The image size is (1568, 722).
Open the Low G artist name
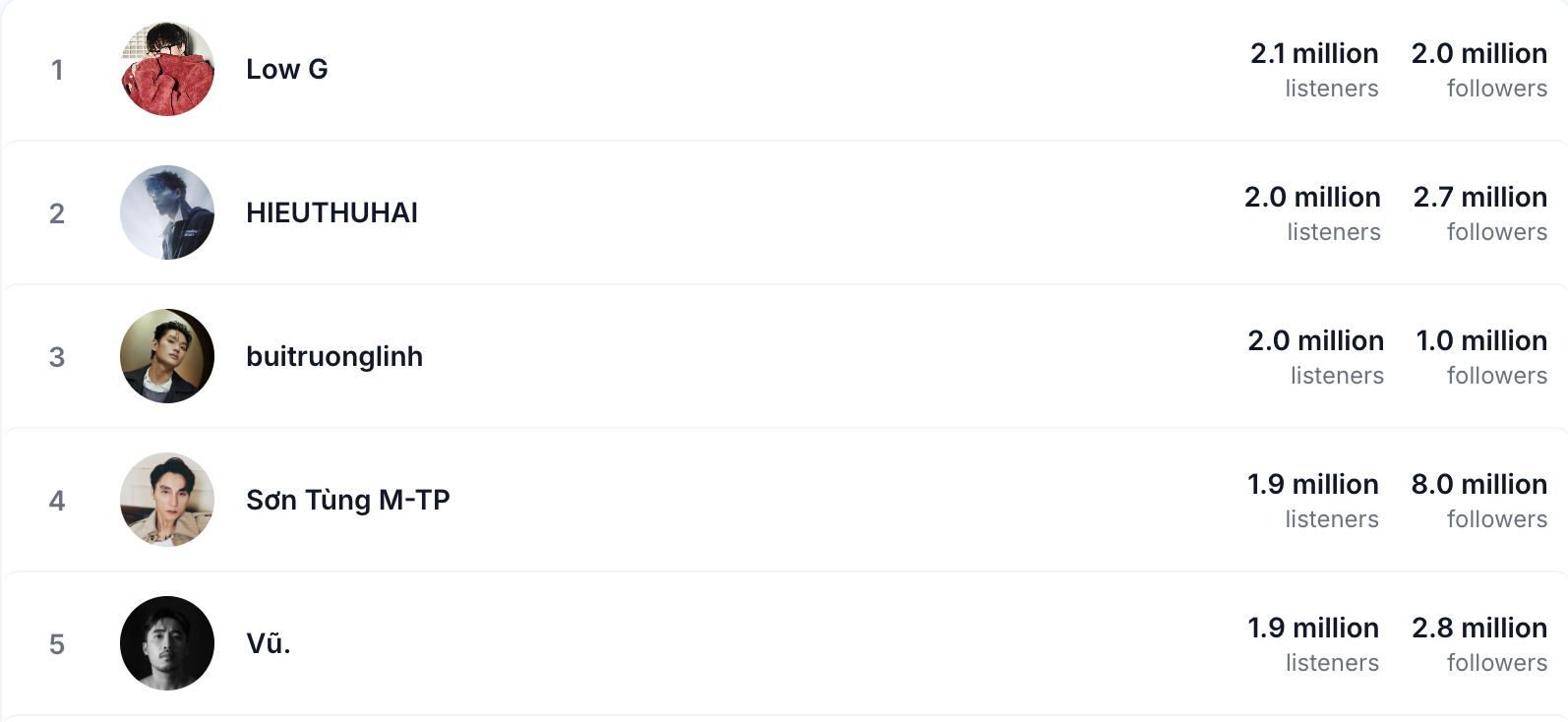[x=286, y=69]
